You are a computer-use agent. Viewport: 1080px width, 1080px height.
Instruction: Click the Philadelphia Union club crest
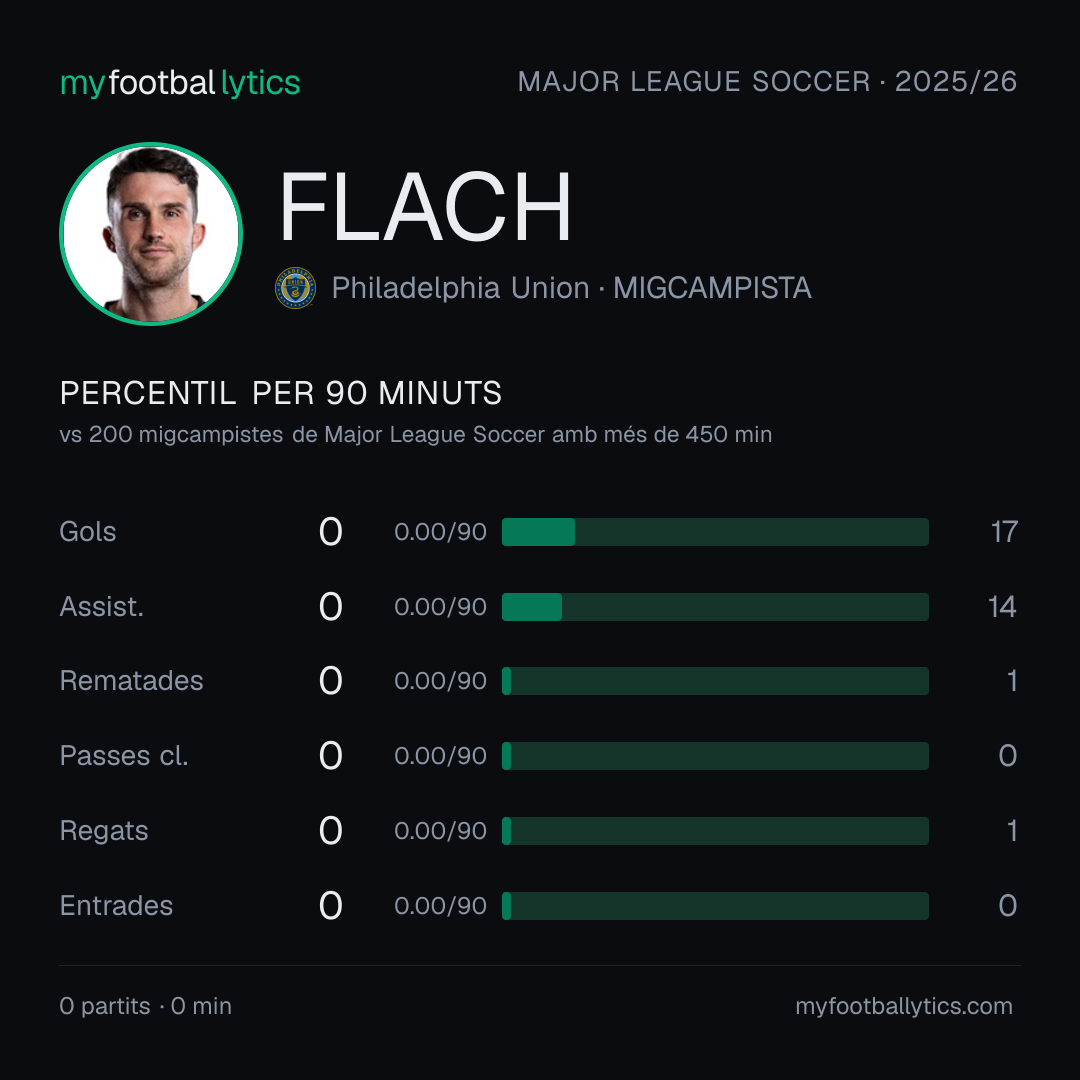point(295,288)
